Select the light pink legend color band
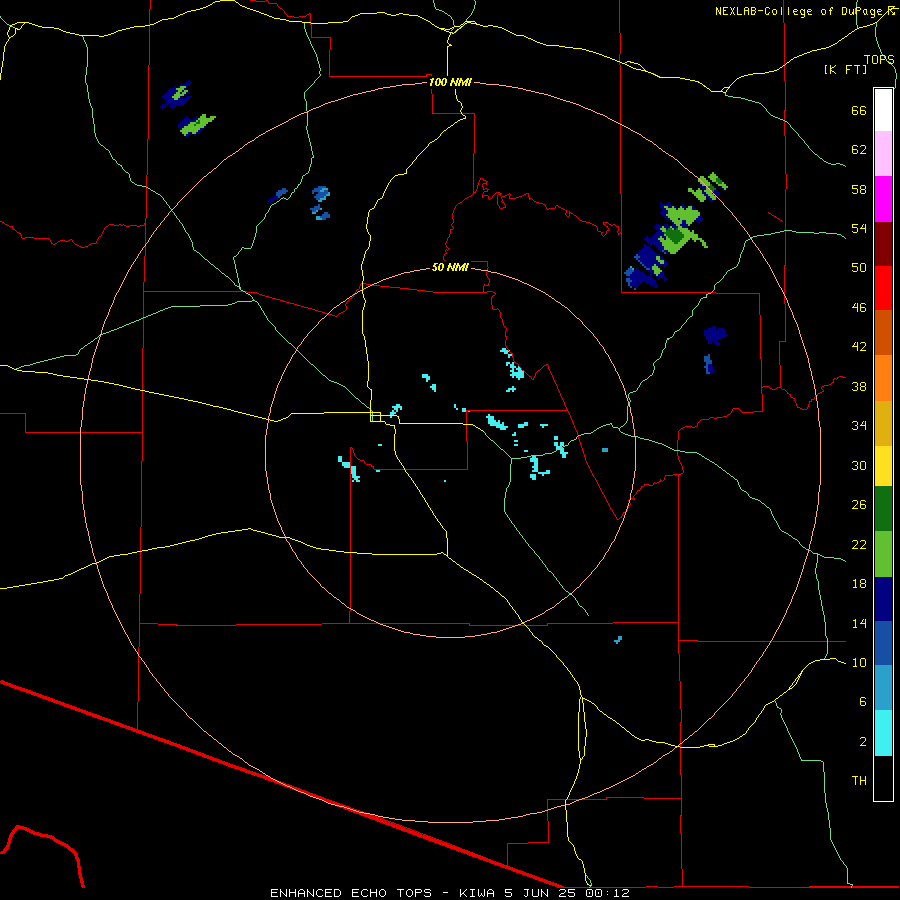This screenshot has width=900, height=900. [x=883, y=154]
